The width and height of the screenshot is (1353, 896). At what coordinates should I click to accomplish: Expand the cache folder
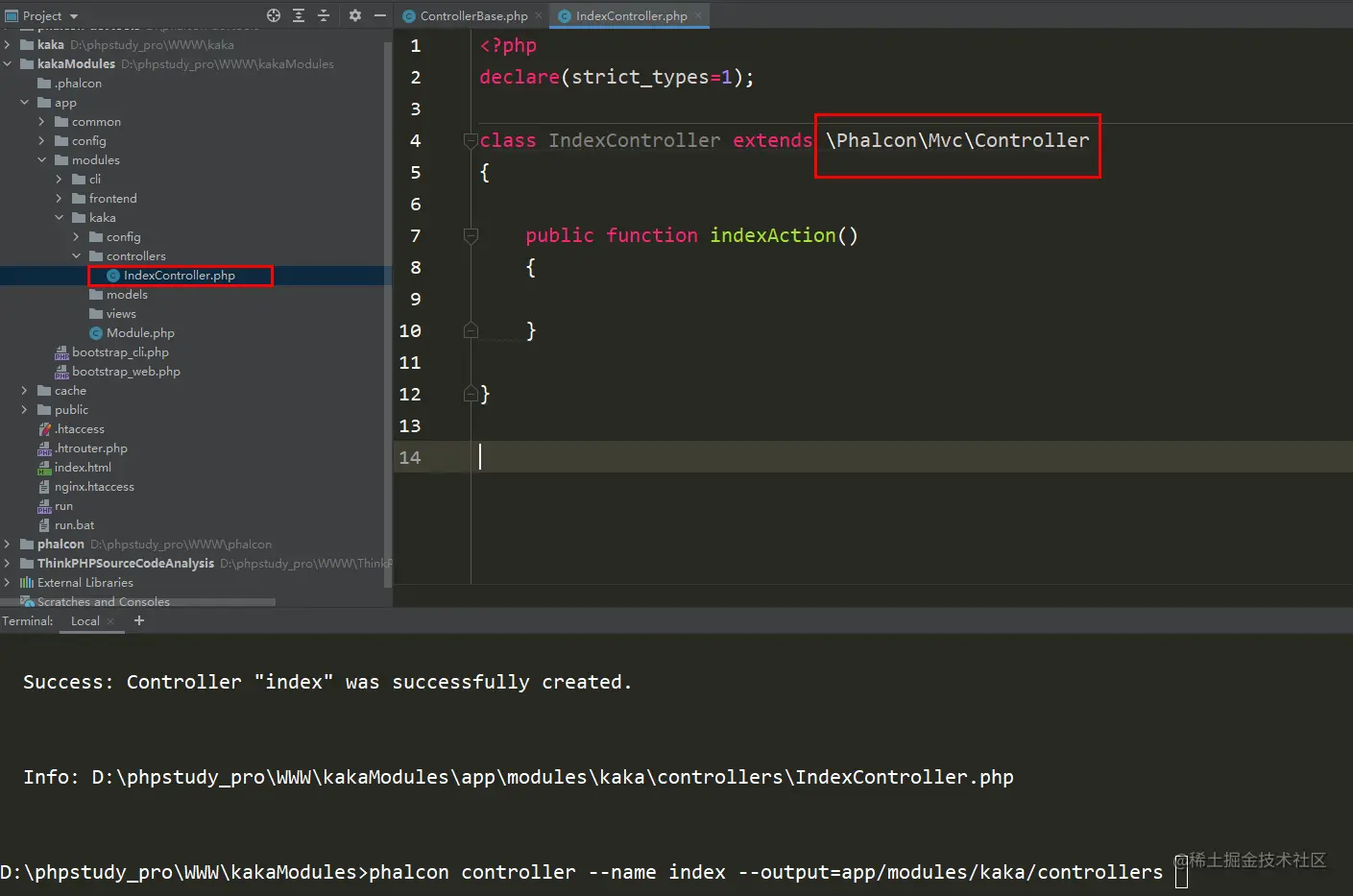coord(25,390)
